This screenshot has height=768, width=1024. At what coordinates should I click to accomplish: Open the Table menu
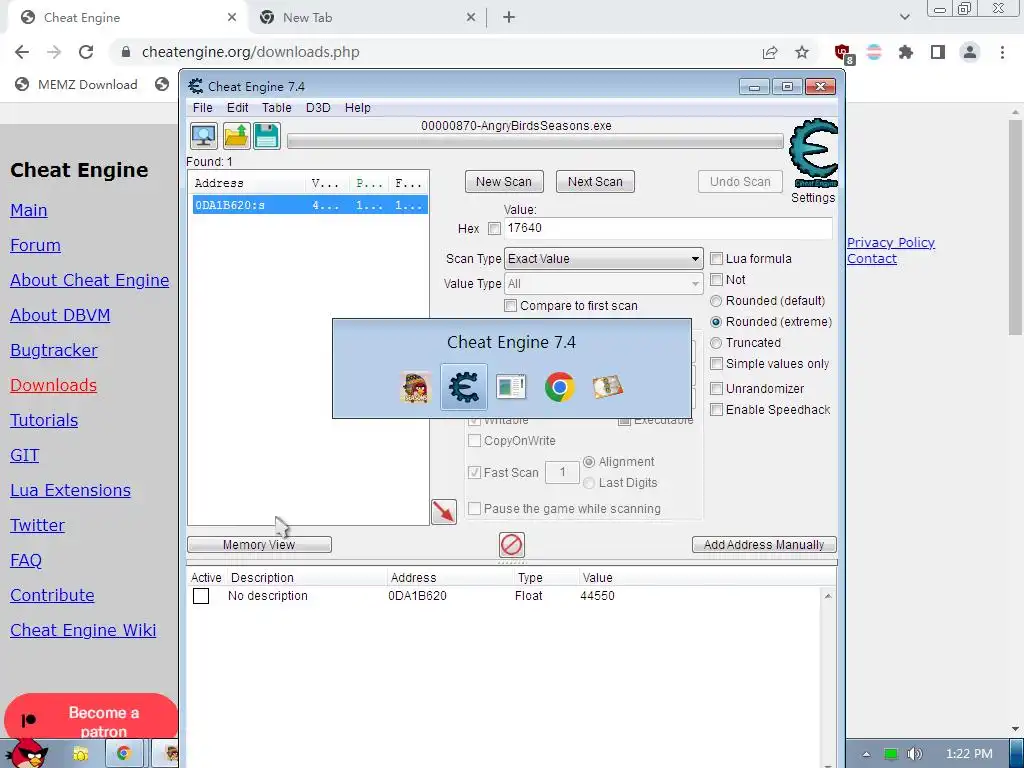point(277,108)
